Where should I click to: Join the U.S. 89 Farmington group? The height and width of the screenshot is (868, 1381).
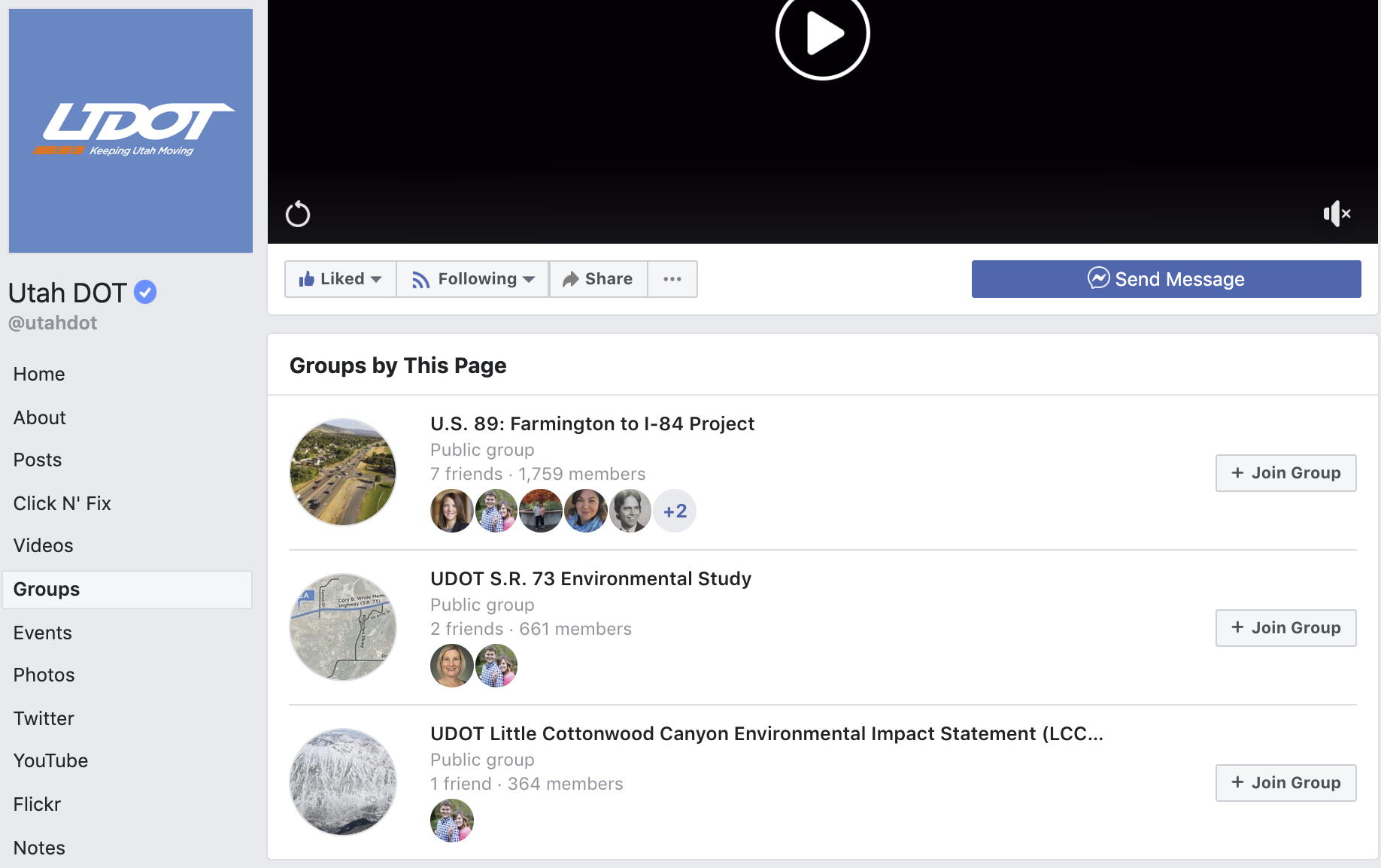(1285, 473)
